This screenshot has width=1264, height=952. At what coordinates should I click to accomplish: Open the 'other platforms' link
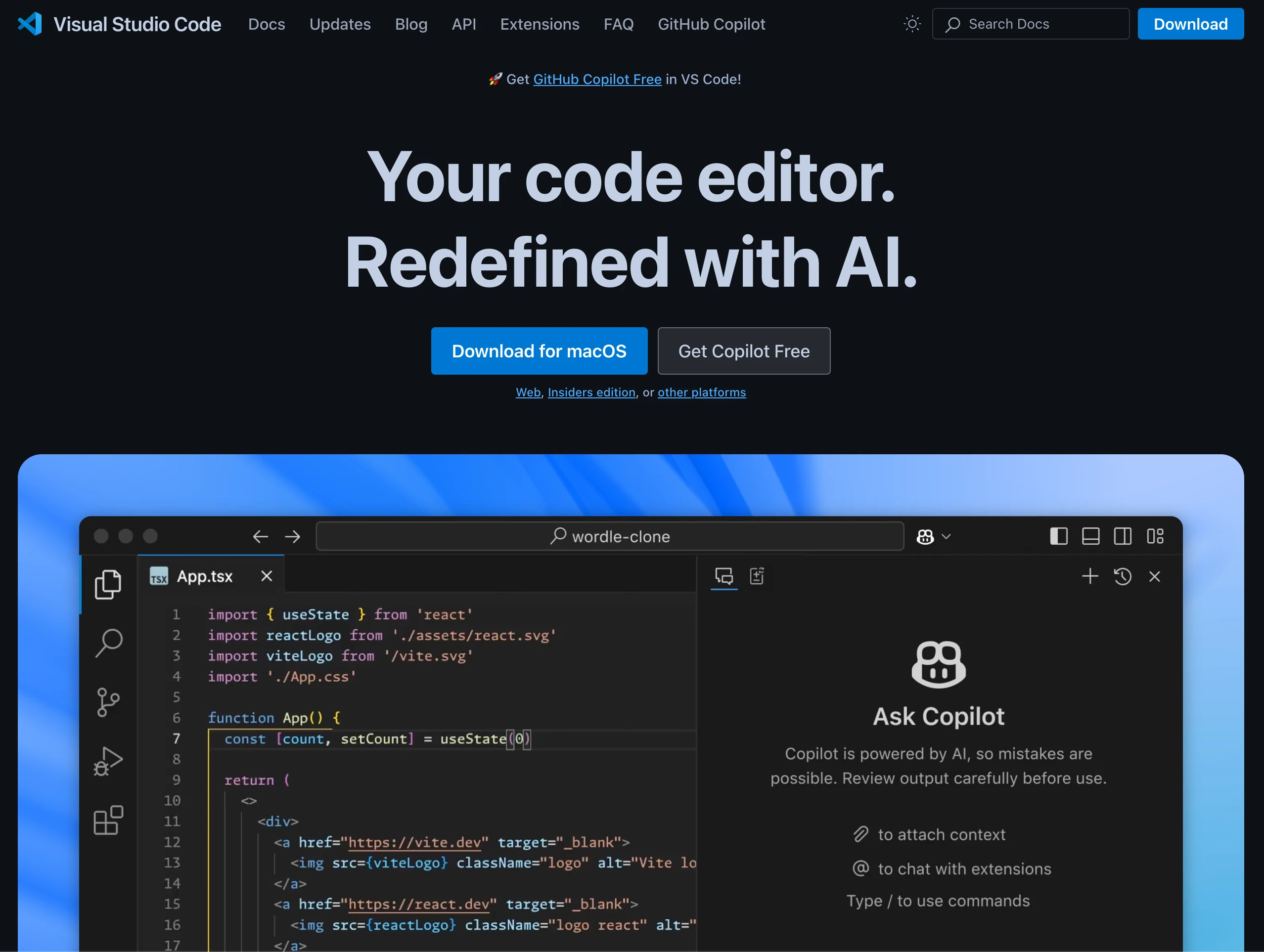pyautogui.click(x=702, y=392)
